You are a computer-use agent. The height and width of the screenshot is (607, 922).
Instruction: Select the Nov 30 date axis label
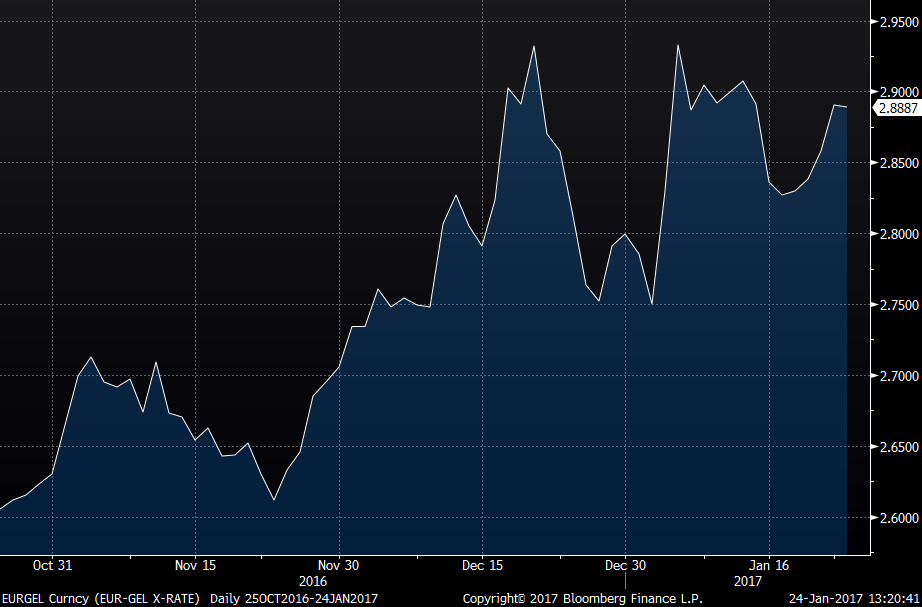click(338, 565)
